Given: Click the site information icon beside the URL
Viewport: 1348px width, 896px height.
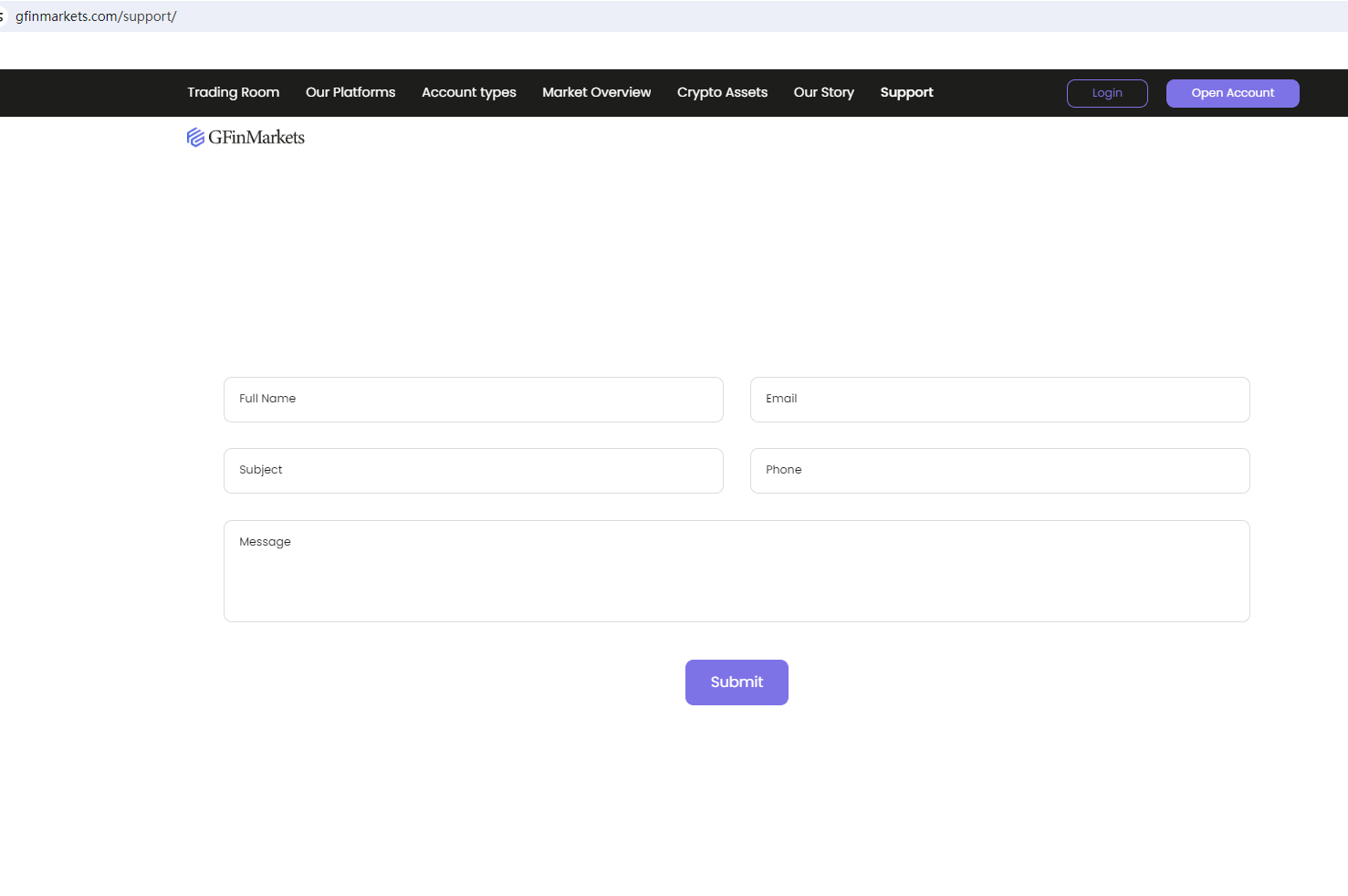Looking at the screenshot, I should [x=2, y=16].
